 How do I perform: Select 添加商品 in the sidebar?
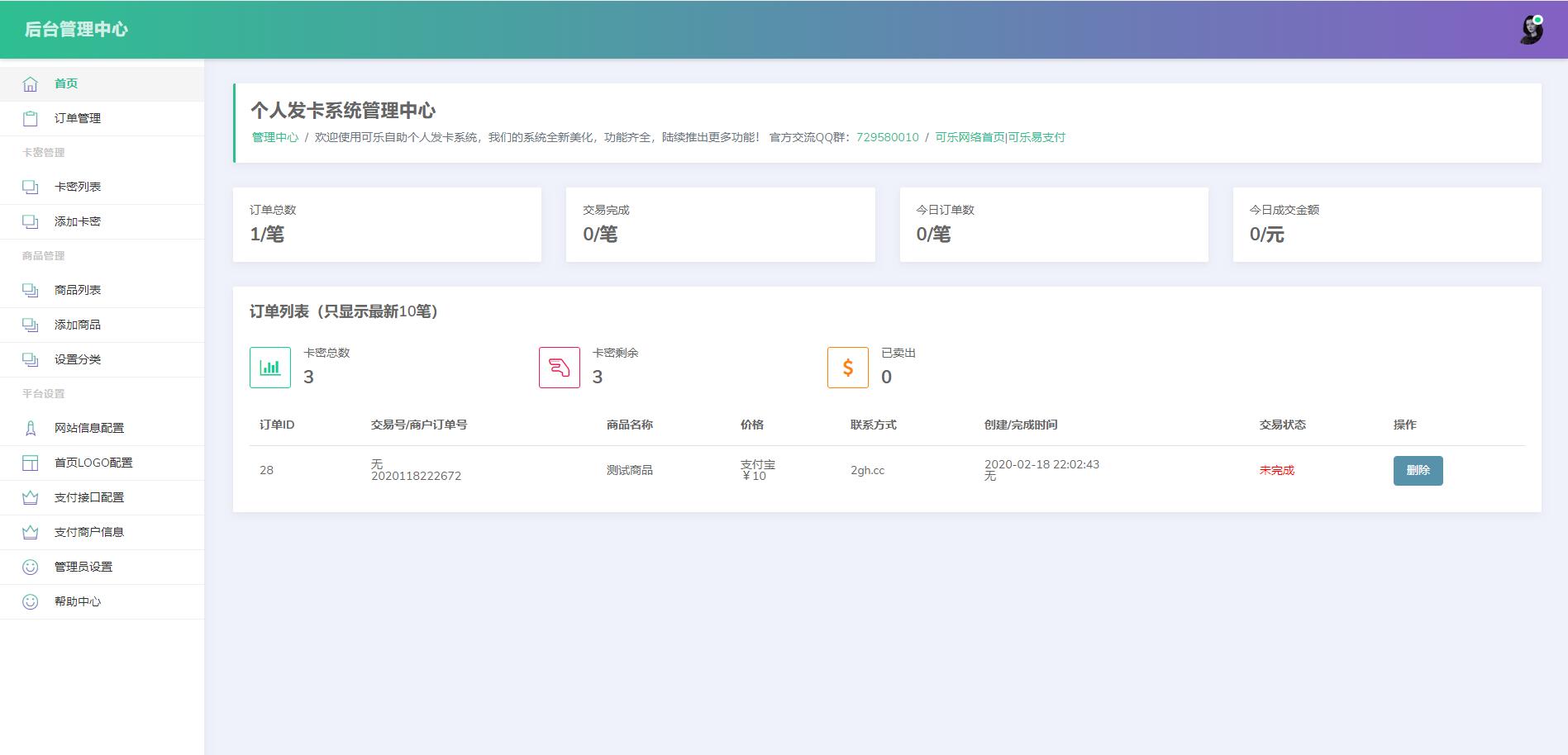pyautogui.click(x=78, y=325)
